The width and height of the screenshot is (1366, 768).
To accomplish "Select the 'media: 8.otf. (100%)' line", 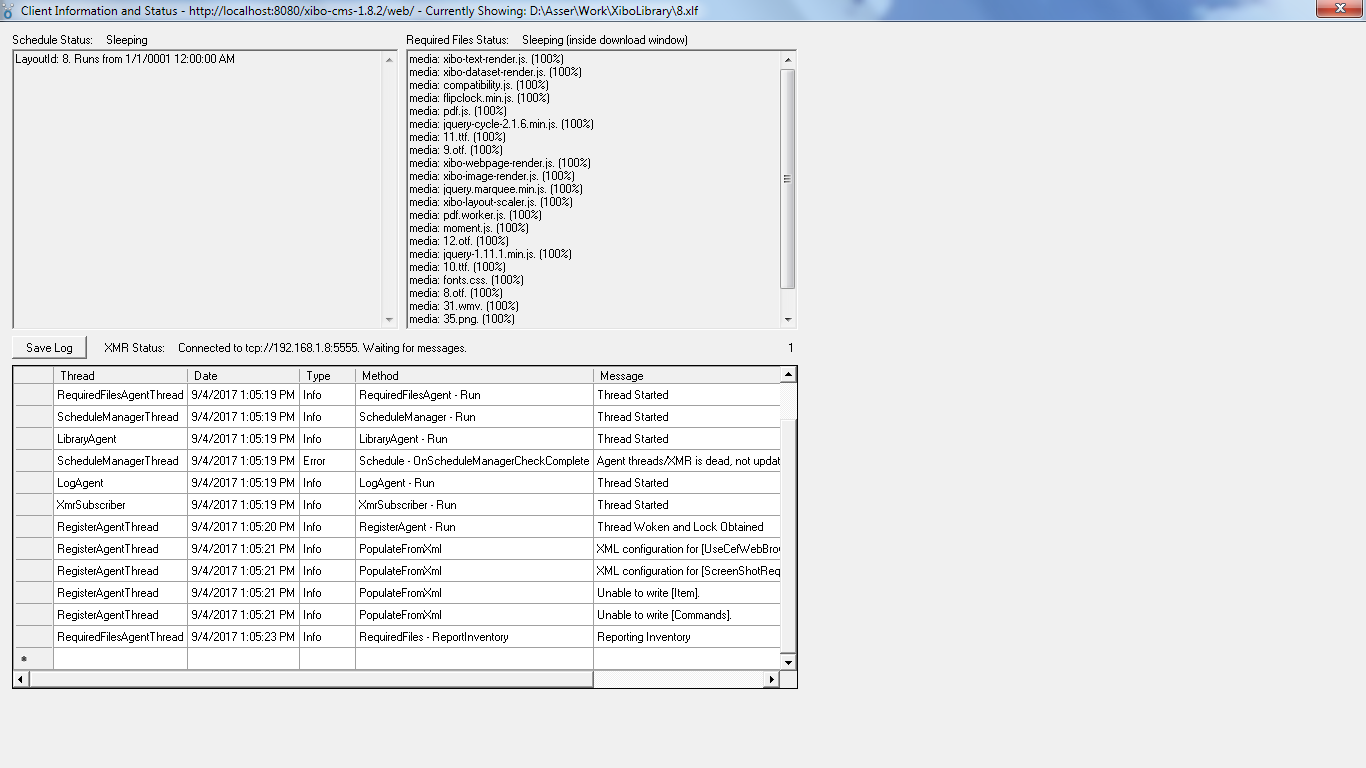I will [456, 293].
